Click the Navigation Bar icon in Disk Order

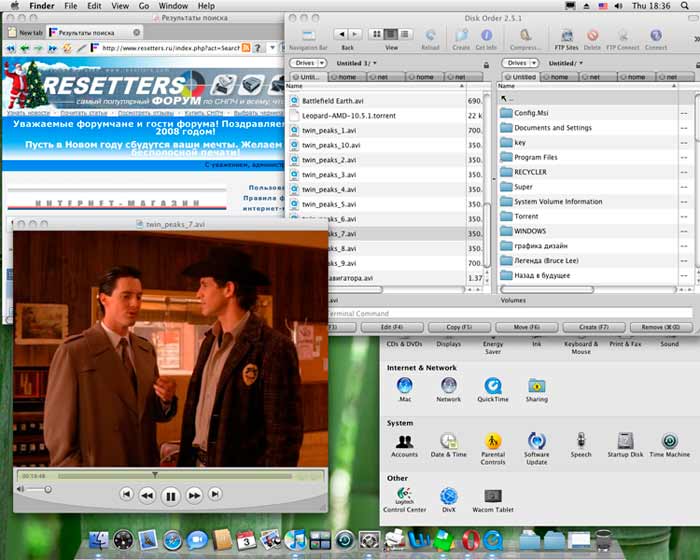tap(308, 35)
